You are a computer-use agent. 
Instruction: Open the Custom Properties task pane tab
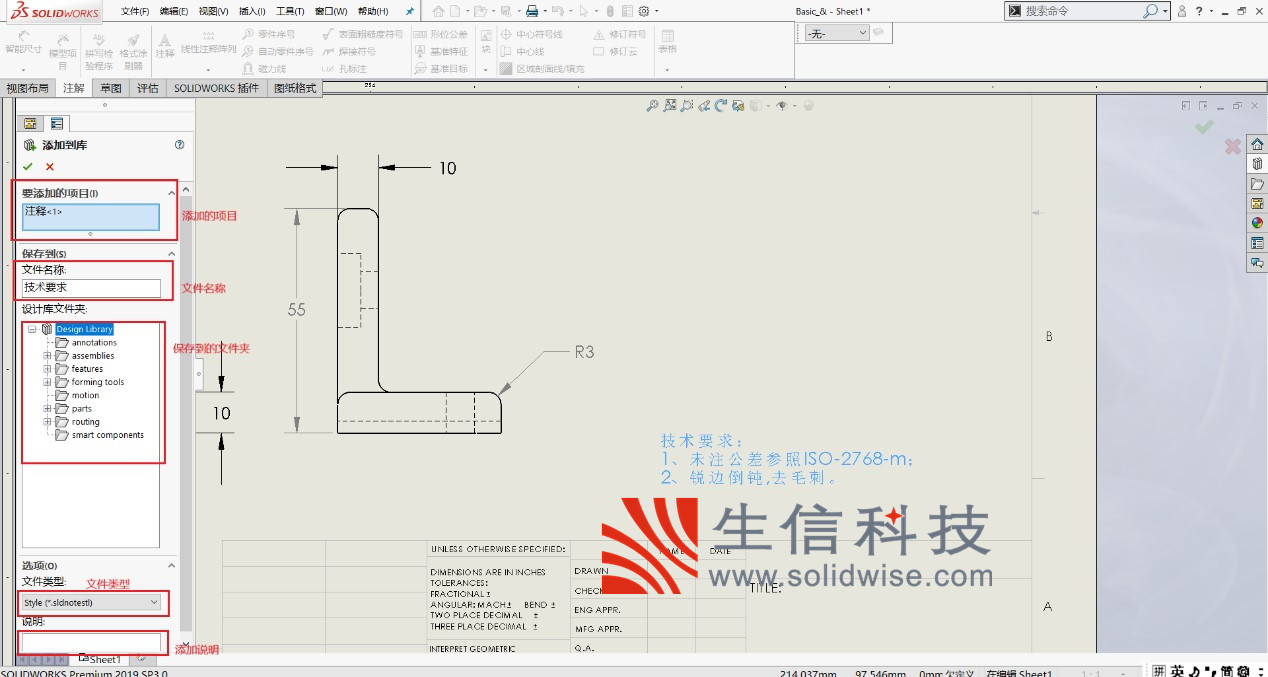coord(1257,243)
